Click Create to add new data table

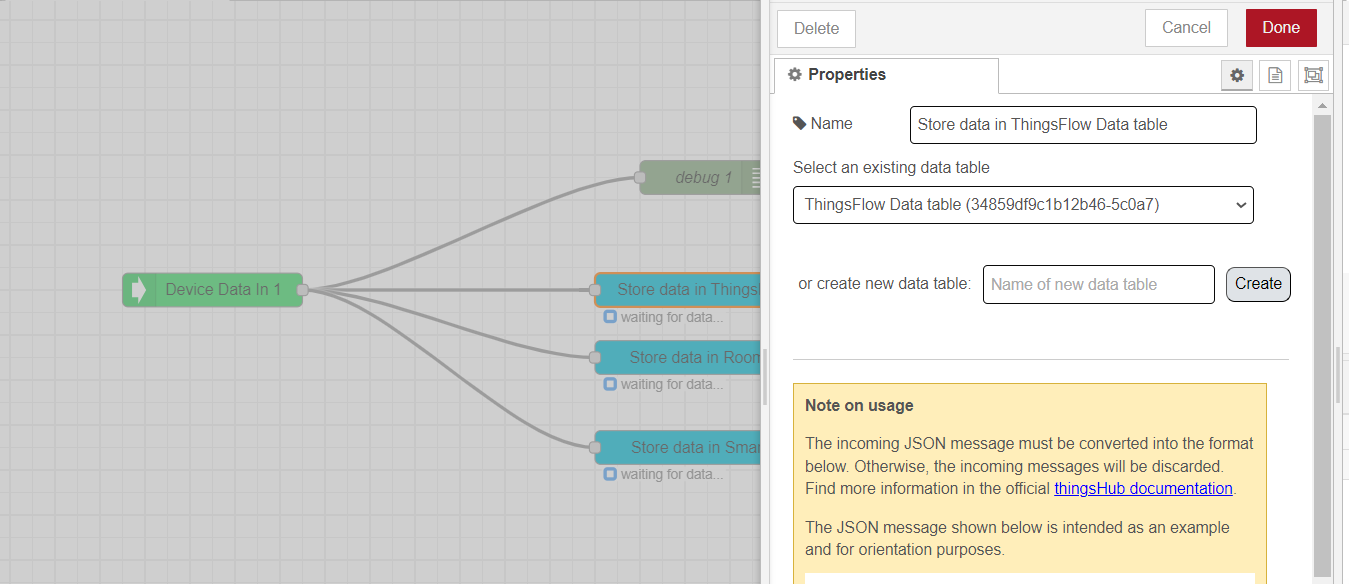pyautogui.click(x=1258, y=284)
